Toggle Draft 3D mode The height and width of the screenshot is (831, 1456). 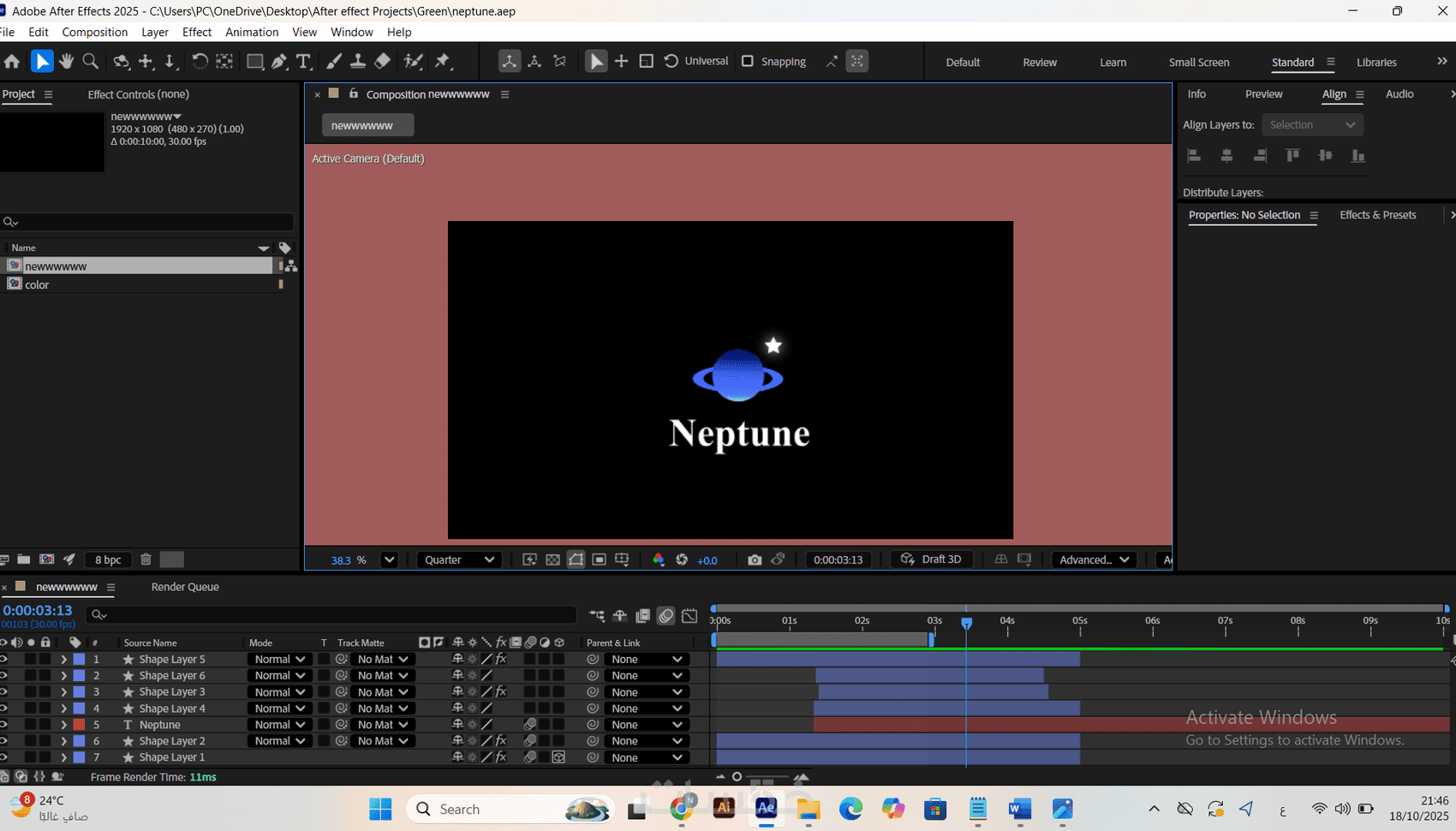click(932, 559)
